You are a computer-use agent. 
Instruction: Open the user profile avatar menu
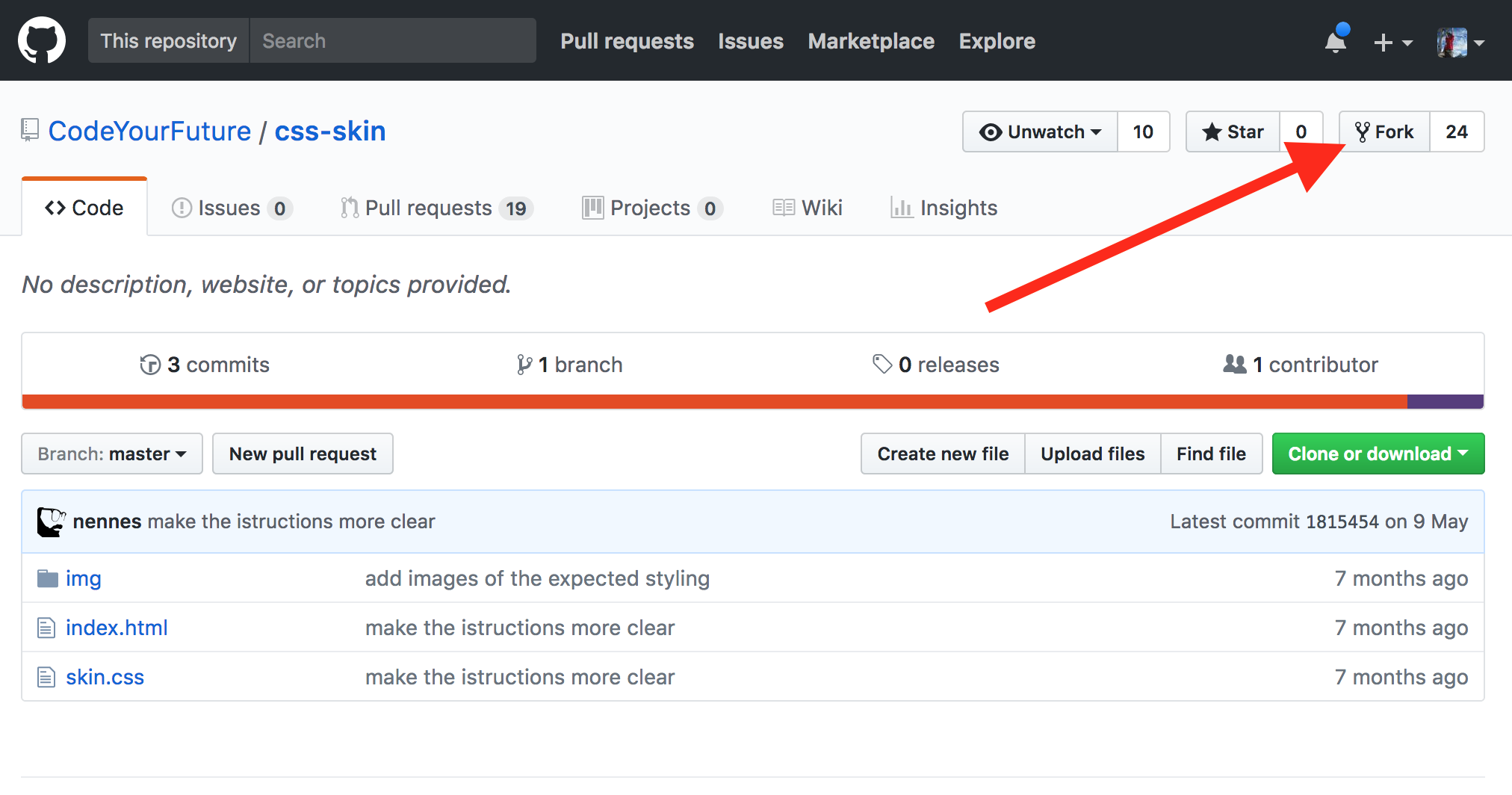(x=1460, y=43)
